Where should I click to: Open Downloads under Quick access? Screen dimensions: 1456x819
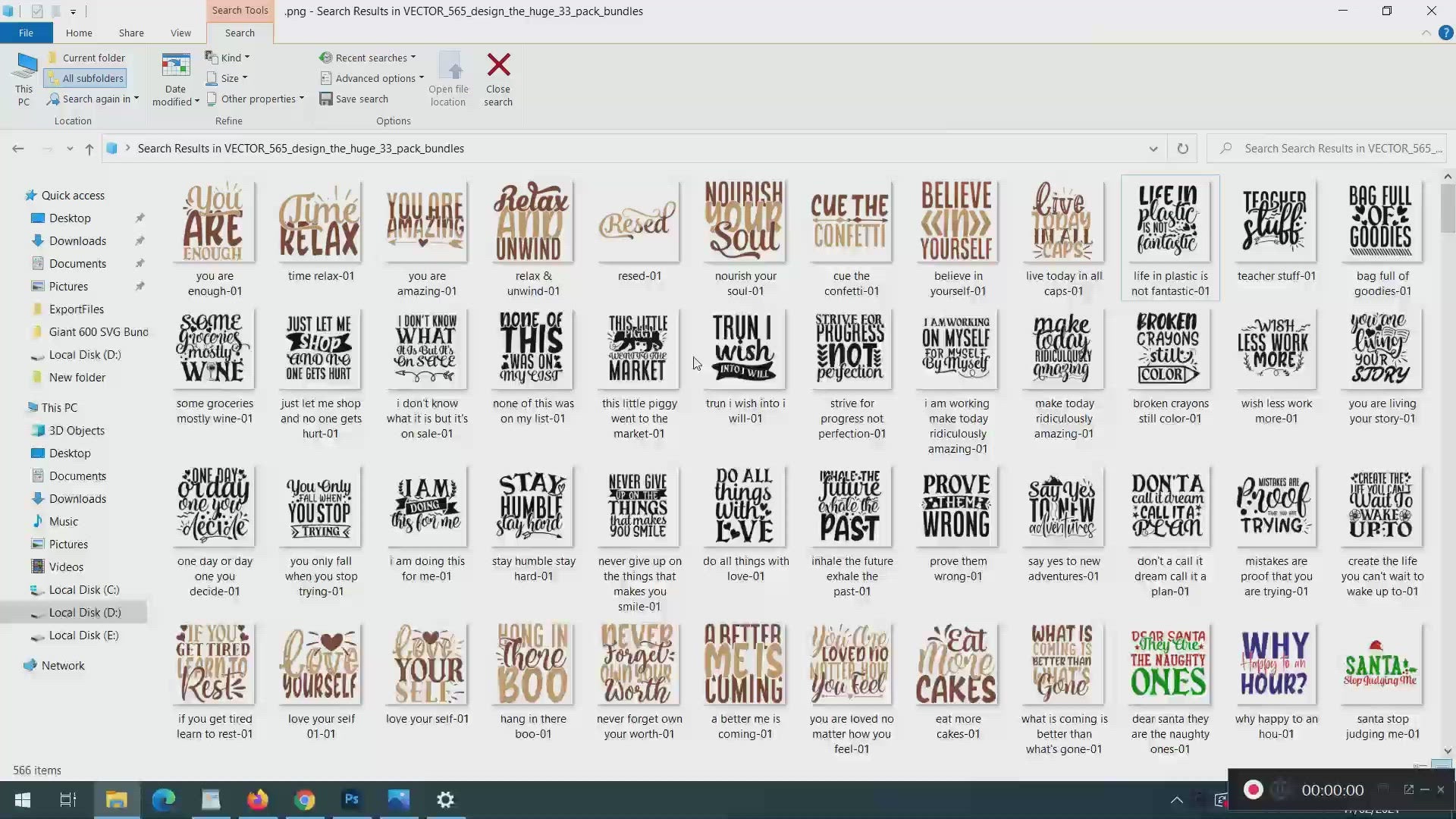(x=77, y=240)
